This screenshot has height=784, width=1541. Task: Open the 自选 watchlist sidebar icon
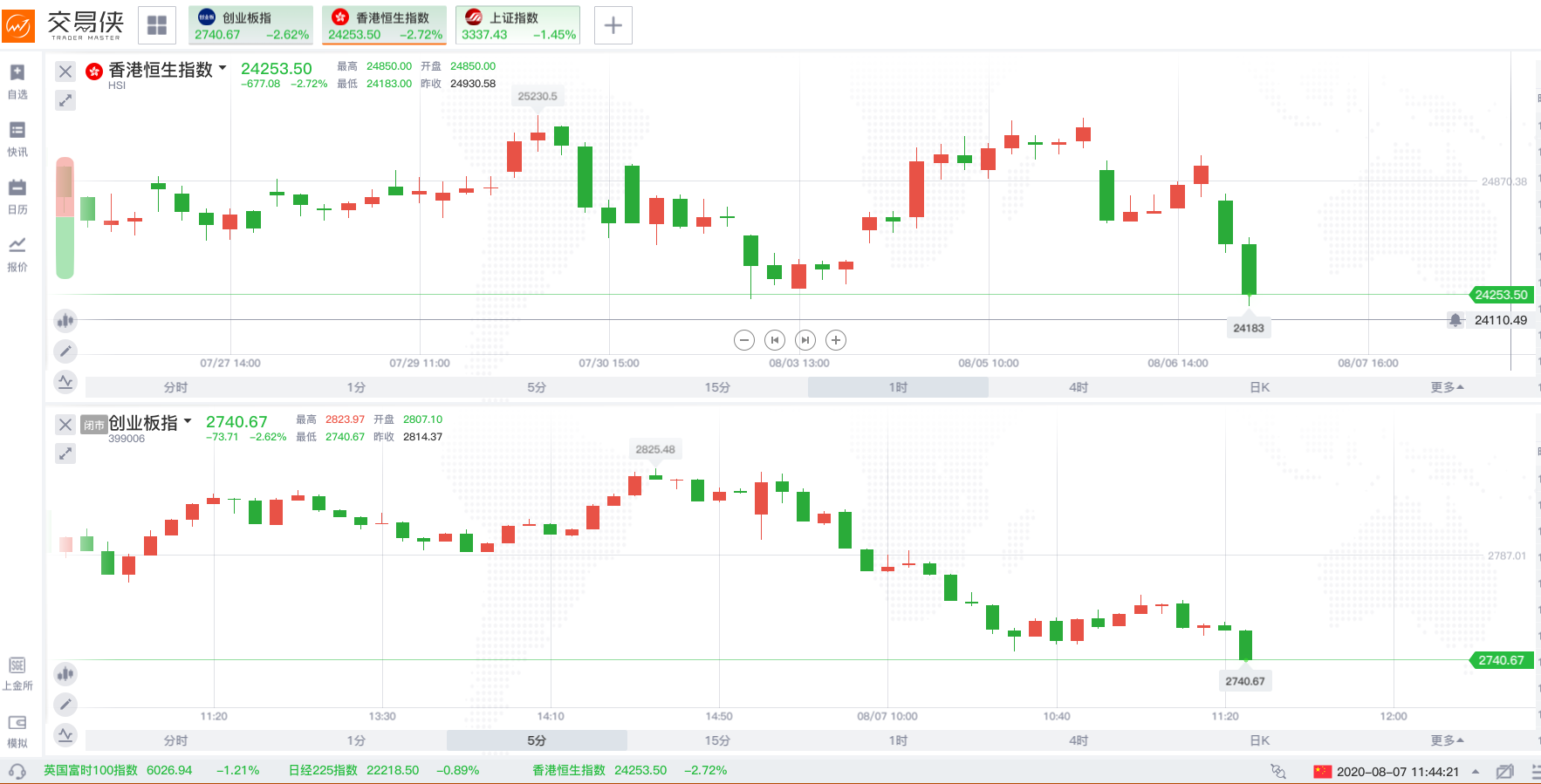17,82
